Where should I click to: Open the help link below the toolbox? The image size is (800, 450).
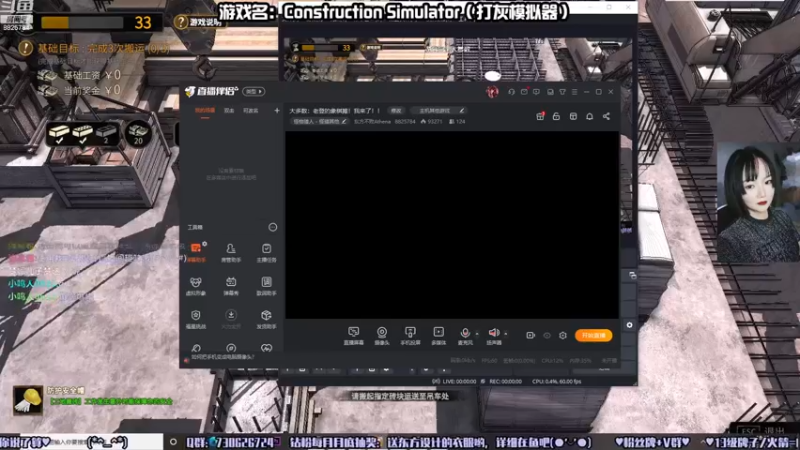pyautogui.click(x=222, y=357)
